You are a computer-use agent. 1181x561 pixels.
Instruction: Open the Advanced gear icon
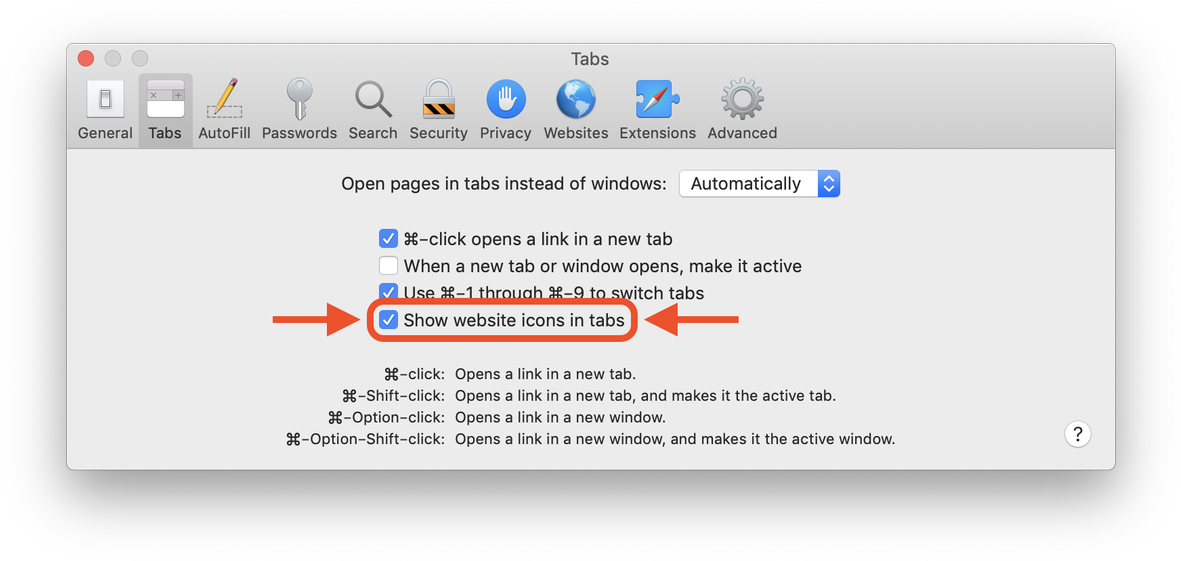742,99
